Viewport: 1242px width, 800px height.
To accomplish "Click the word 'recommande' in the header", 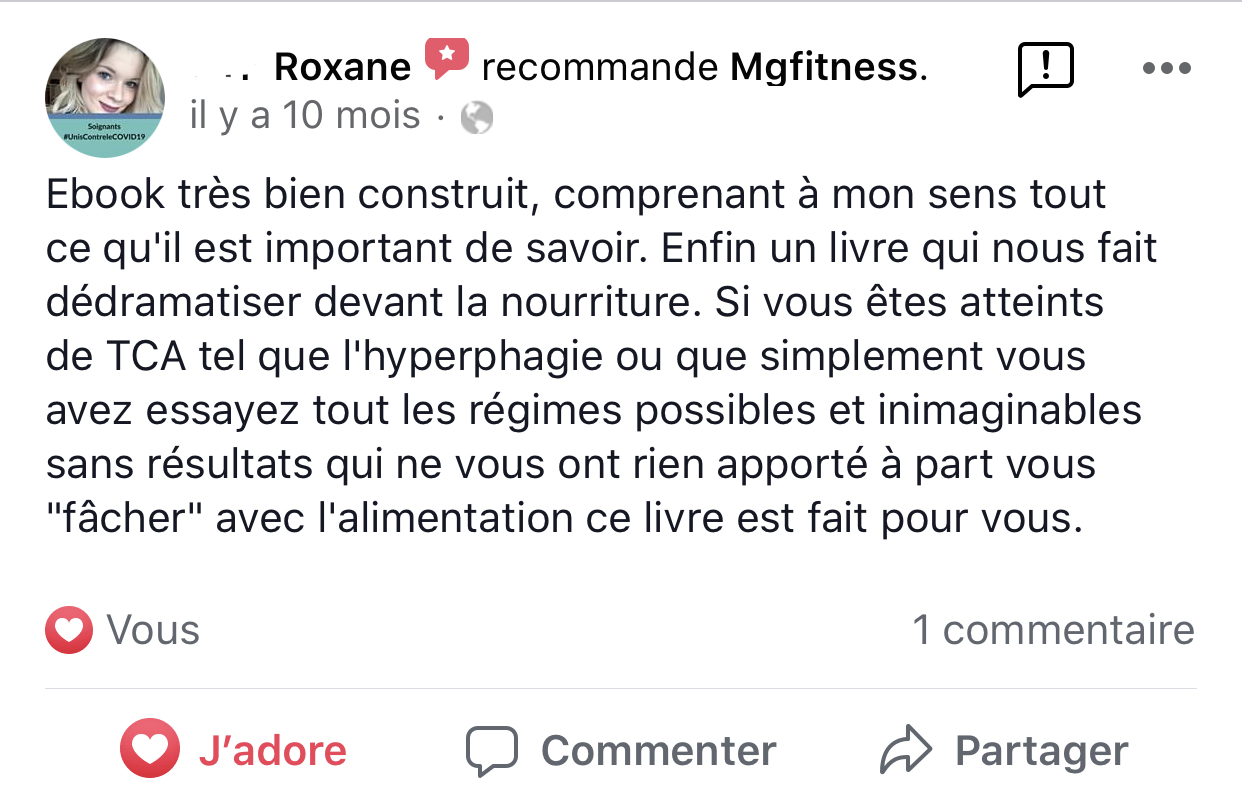I will pyautogui.click(x=599, y=67).
